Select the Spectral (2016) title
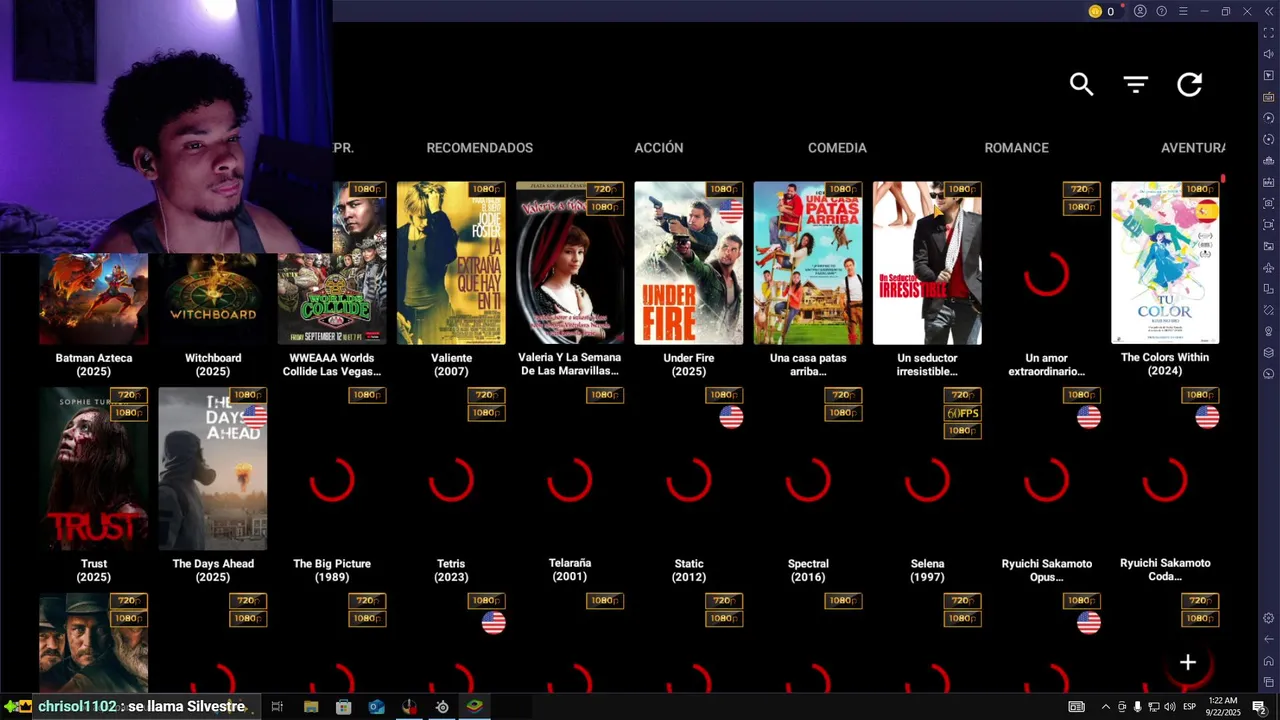This screenshot has height=720, width=1280. (x=808, y=570)
